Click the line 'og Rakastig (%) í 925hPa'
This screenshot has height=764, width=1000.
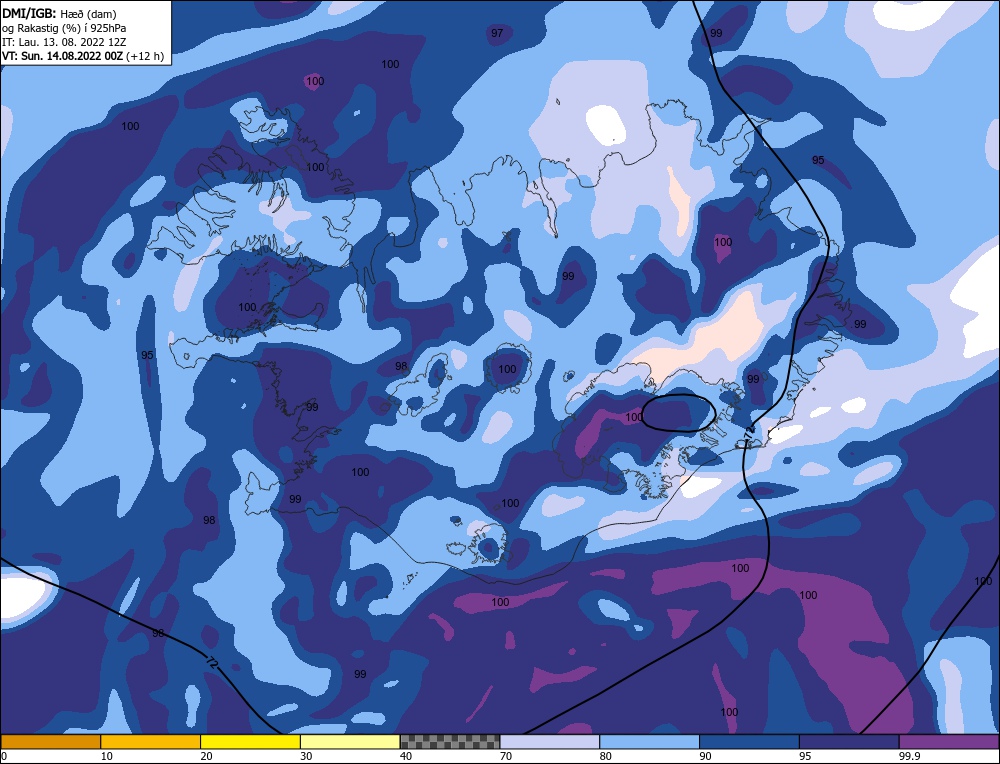pos(64,28)
